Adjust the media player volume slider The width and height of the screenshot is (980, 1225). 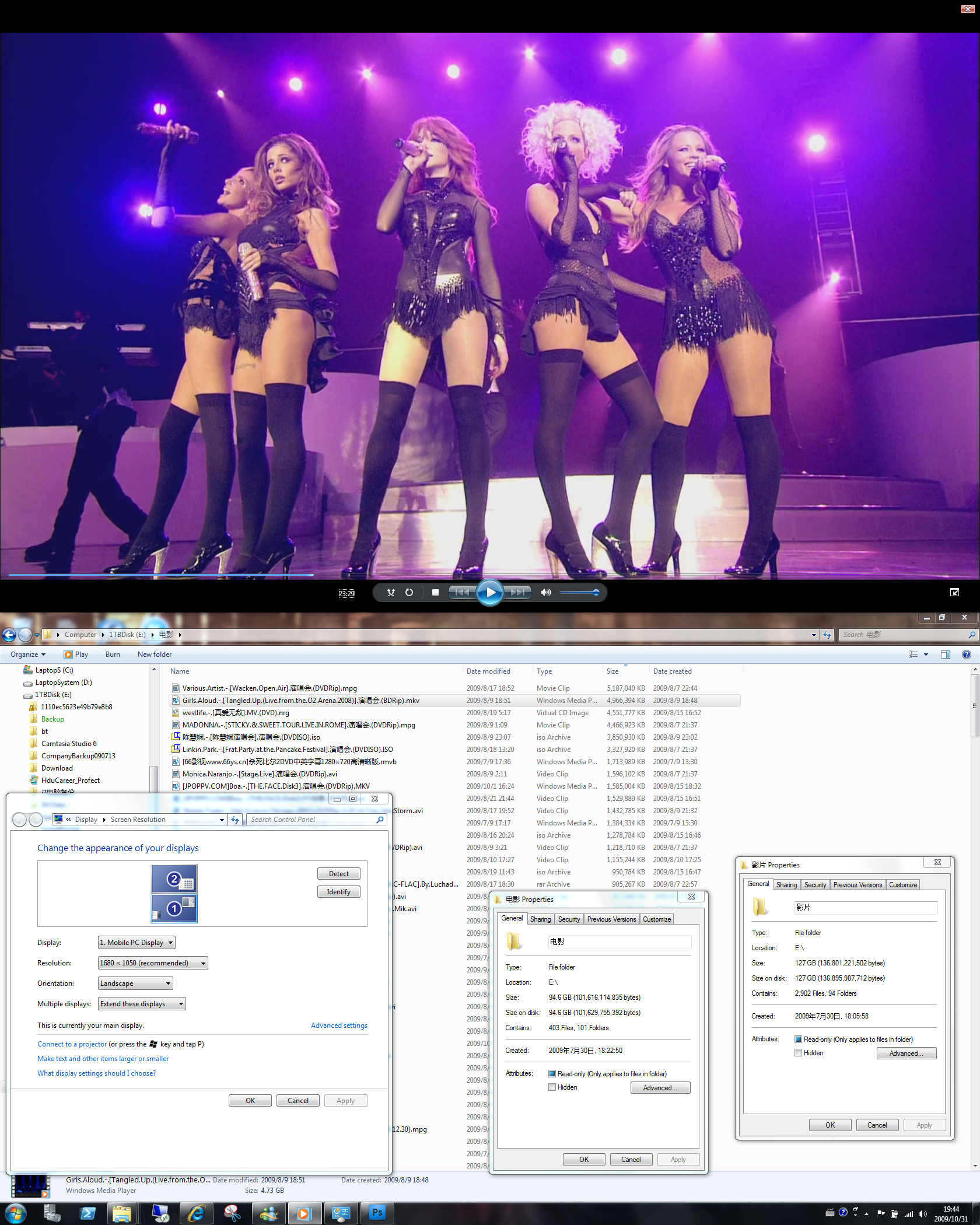579,592
